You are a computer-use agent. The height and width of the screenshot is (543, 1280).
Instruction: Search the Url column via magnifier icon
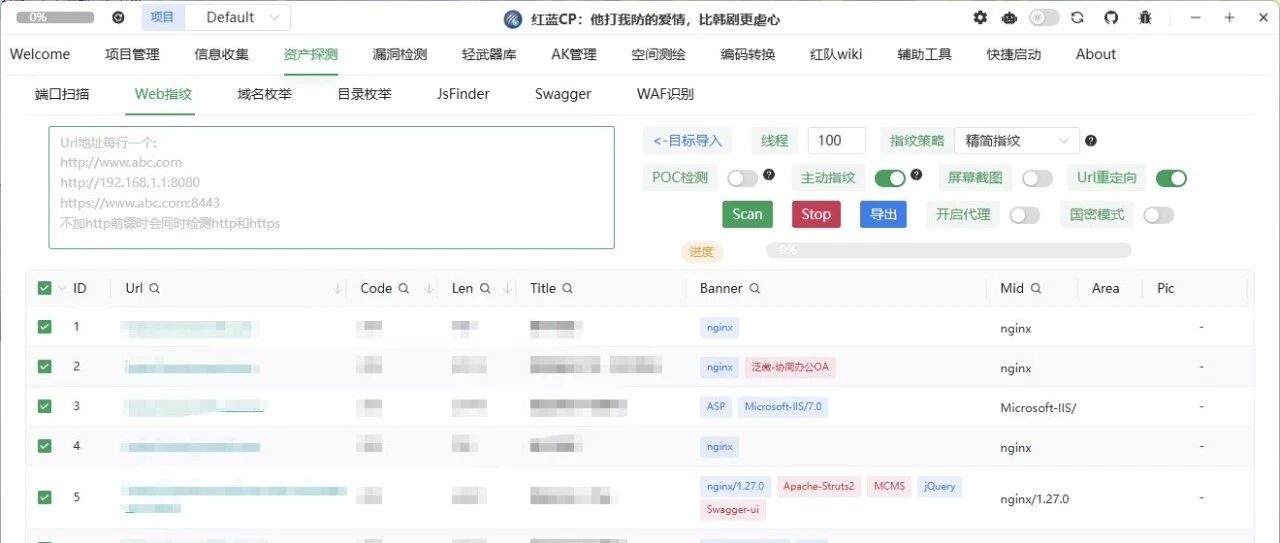point(154,288)
